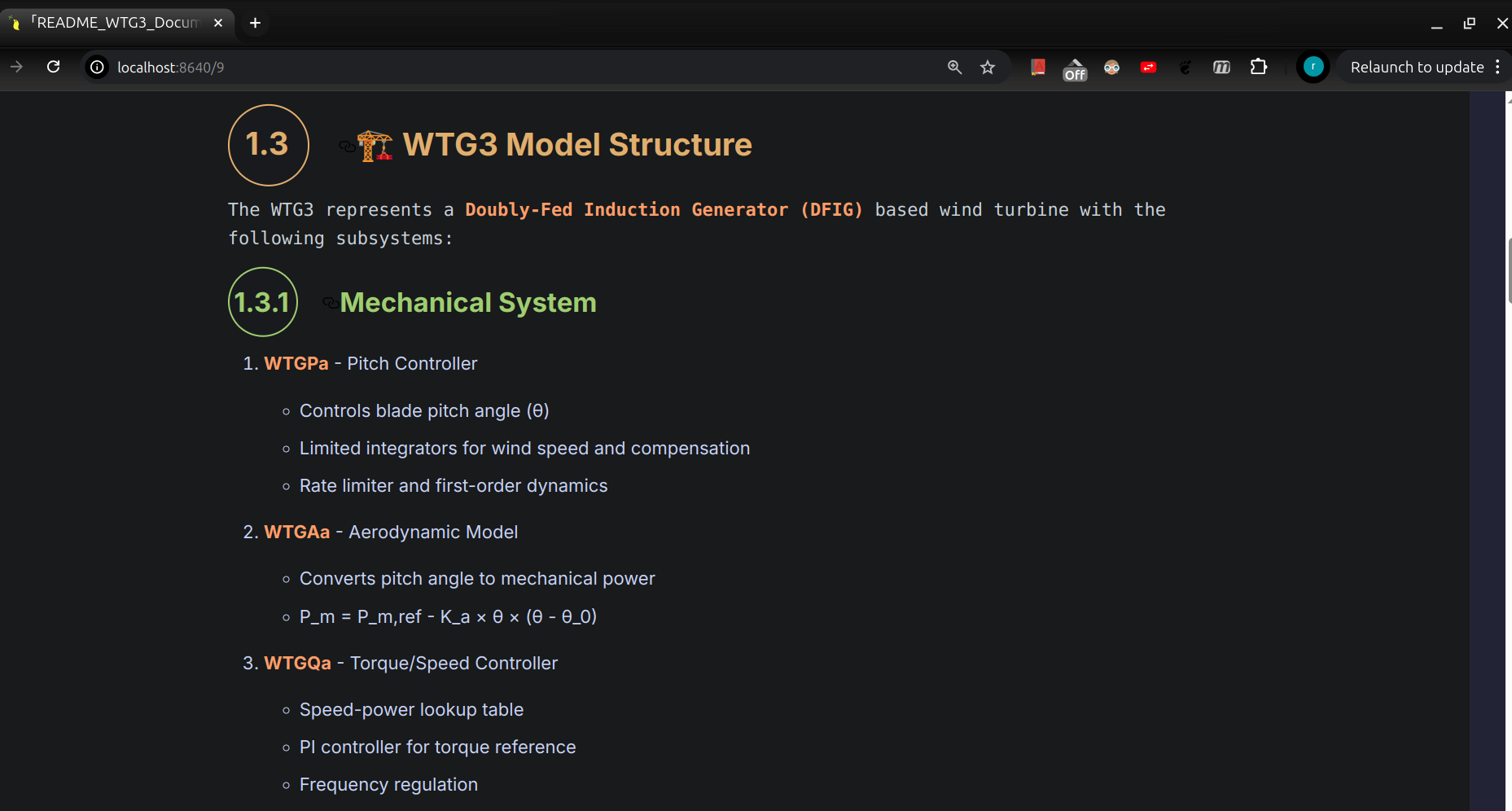Click the construction crane emoji in heading

tap(375, 145)
